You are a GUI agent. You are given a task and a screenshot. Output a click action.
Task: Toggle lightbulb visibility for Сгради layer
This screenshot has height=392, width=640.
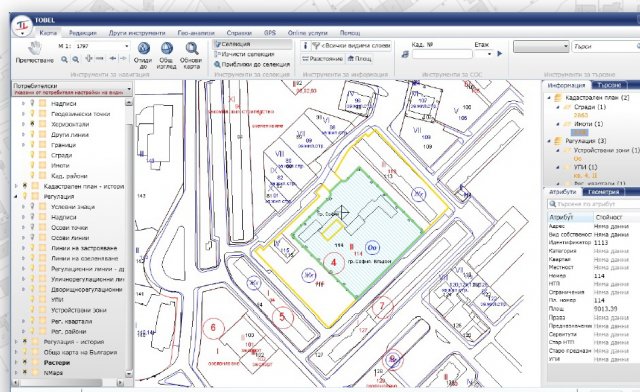[x=33, y=155]
